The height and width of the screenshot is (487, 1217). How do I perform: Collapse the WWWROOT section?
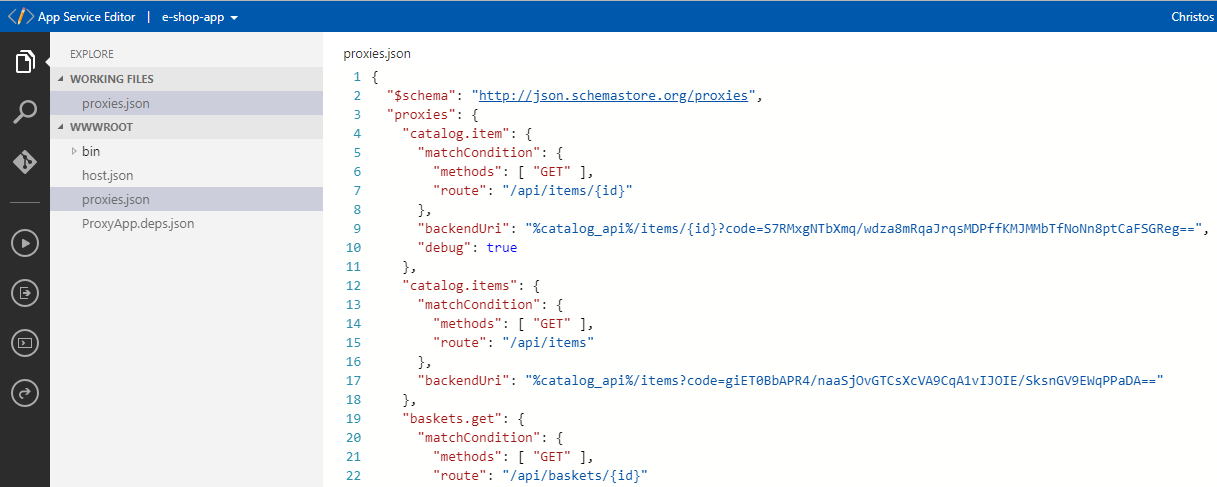(101, 127)
